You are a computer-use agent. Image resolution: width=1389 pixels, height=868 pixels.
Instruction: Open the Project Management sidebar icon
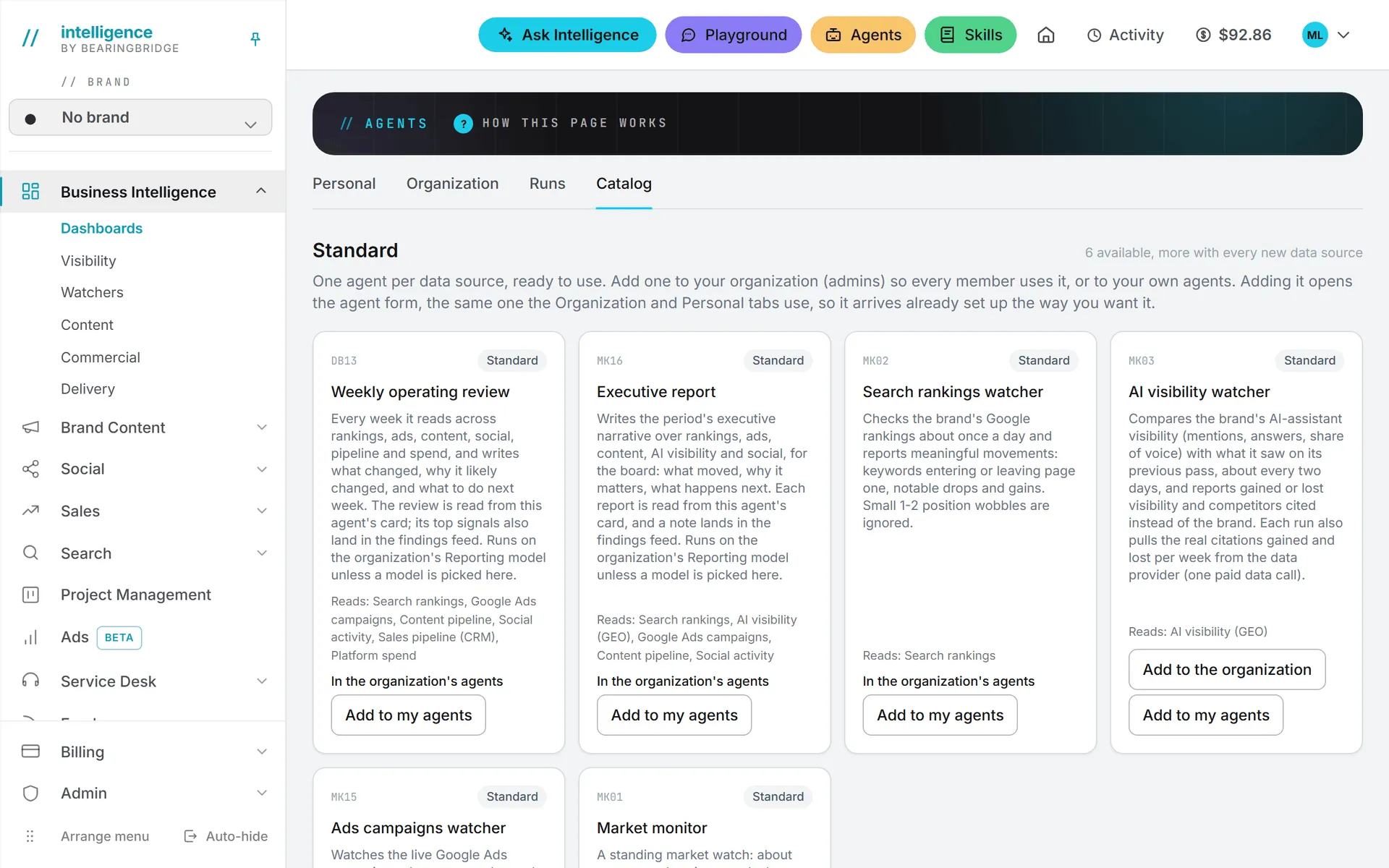point(30,595)
